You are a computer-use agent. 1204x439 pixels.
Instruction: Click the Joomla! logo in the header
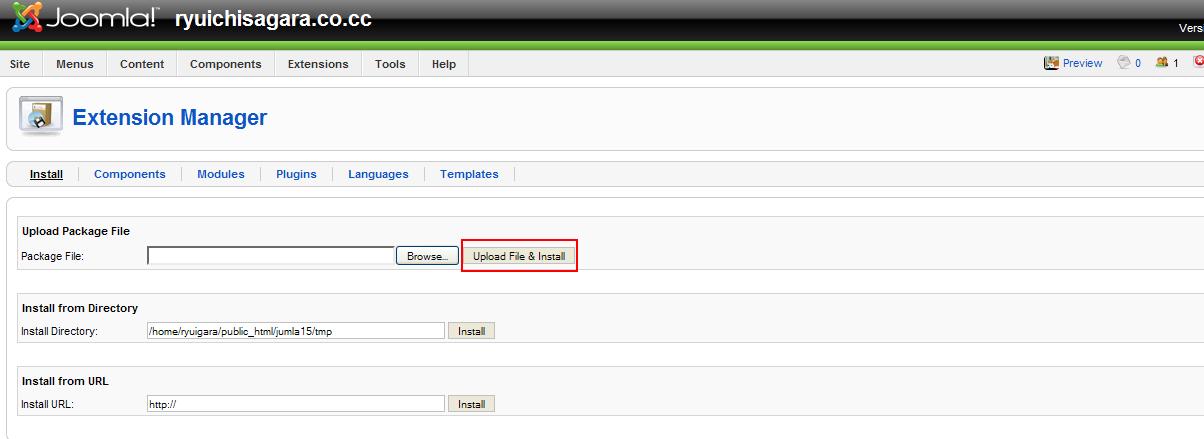click(x=85, y=19)
